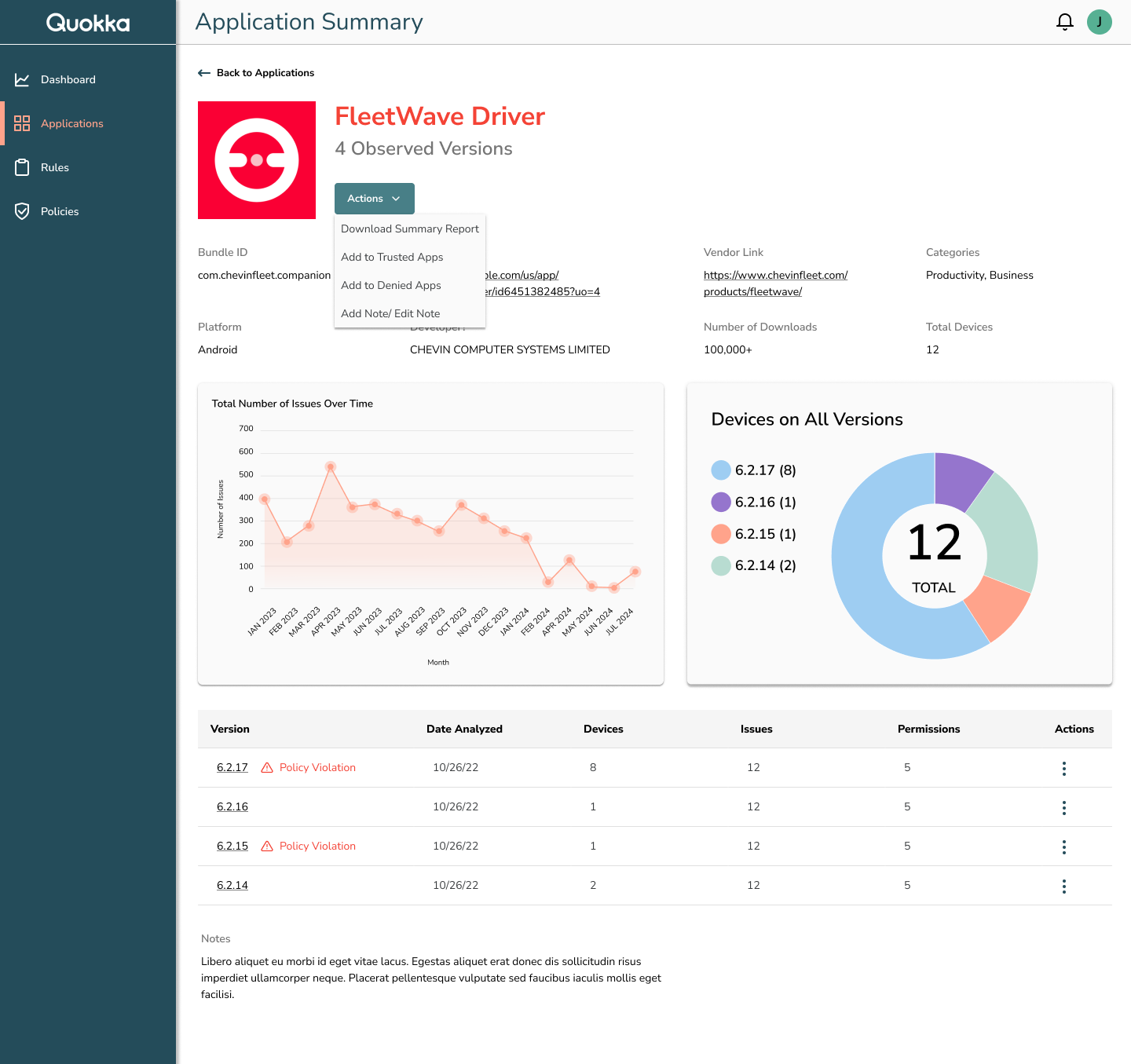Open the Dashboard chart icon in sidebar

pos(22,79)
